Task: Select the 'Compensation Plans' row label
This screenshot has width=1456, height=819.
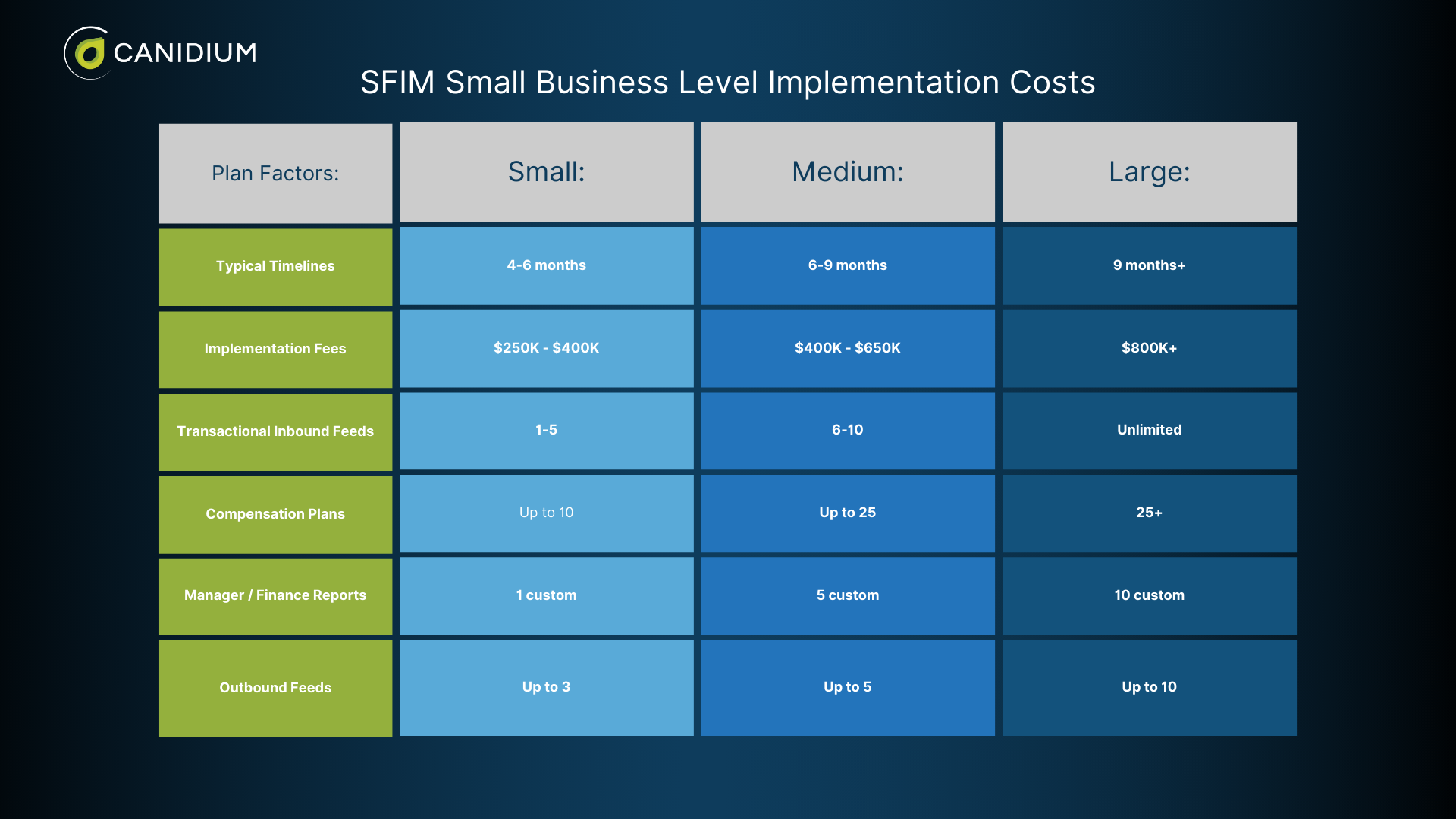Action: pos(275,514)
